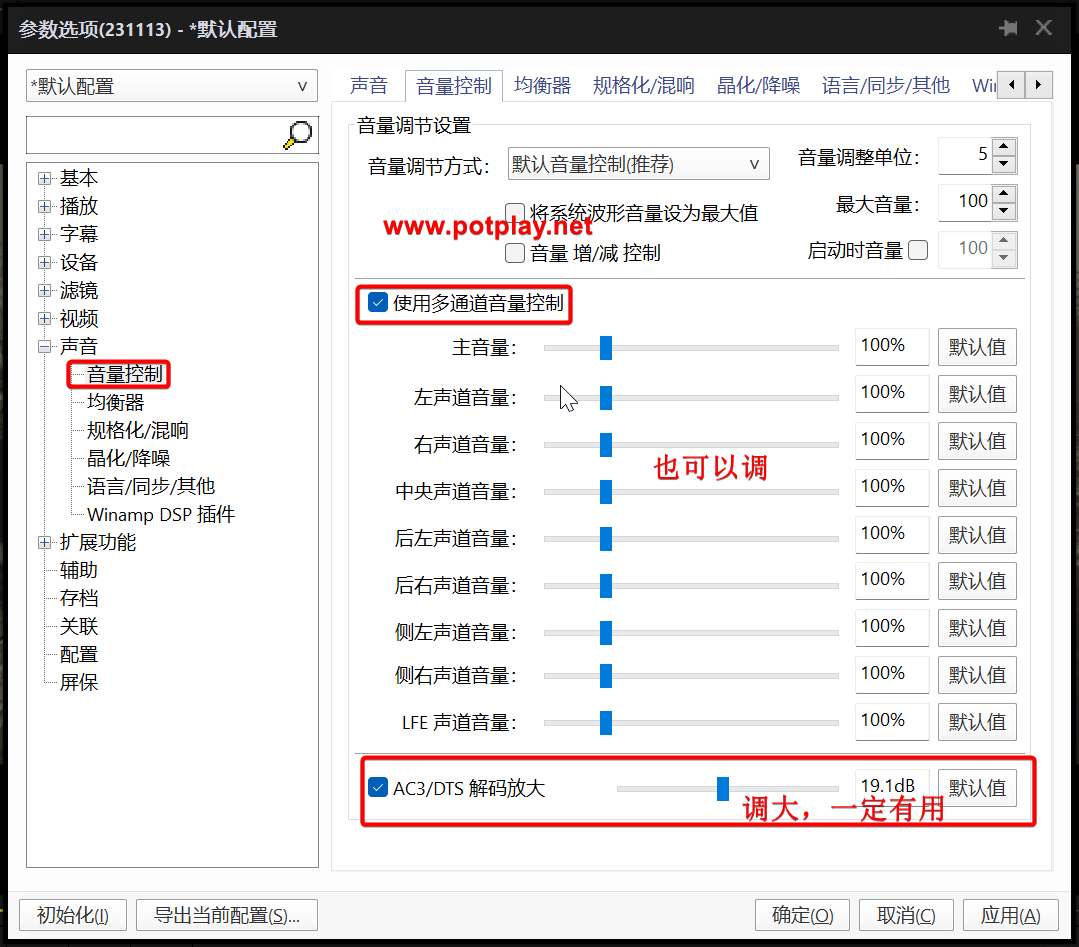Click the 中央声道音量 slider handle
The height and width of the screenshot is (947, 1079).
(x=606, y=492)
